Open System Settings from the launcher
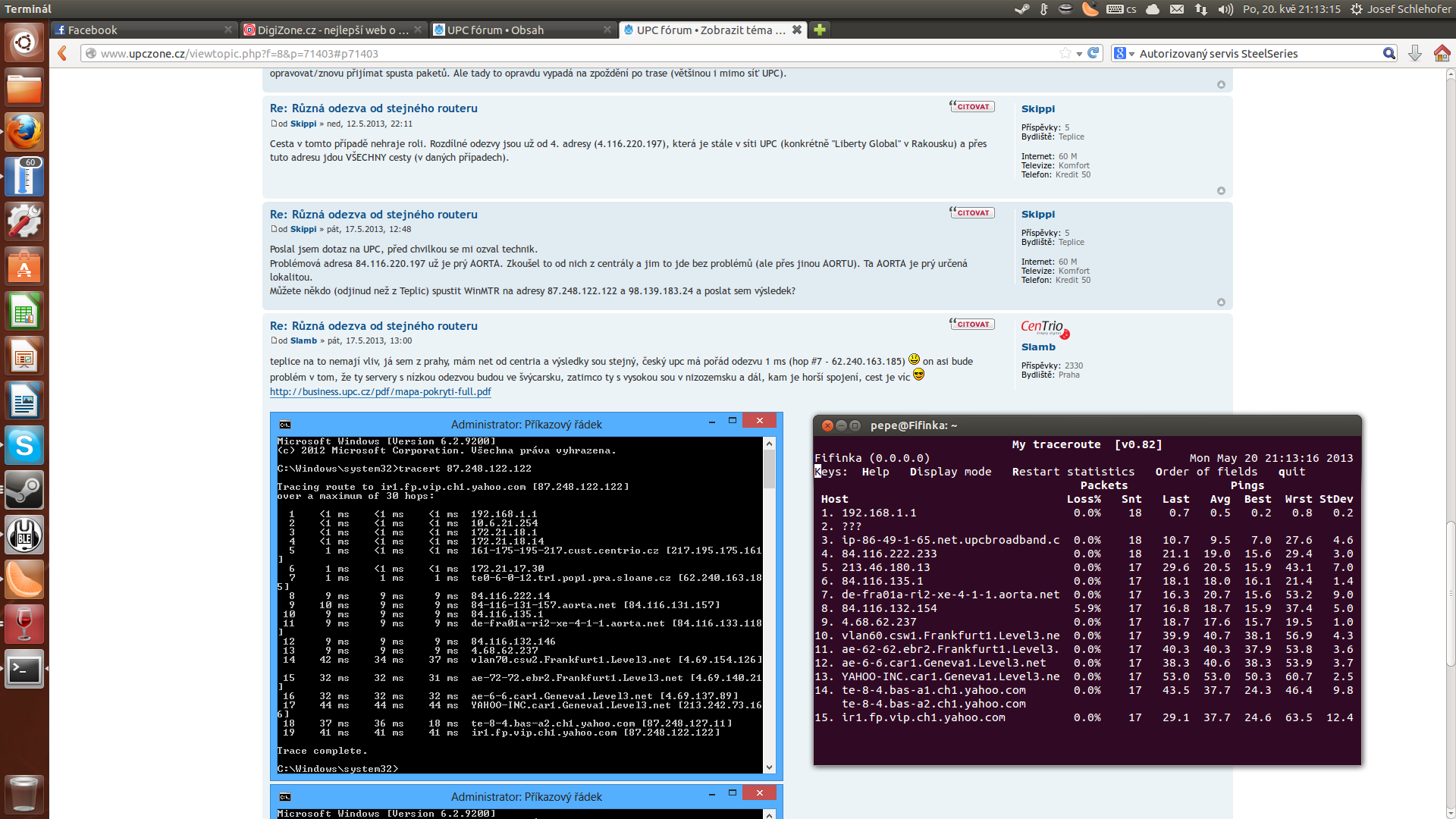This screenshot has height=819, width=1456. pos(24,221)
